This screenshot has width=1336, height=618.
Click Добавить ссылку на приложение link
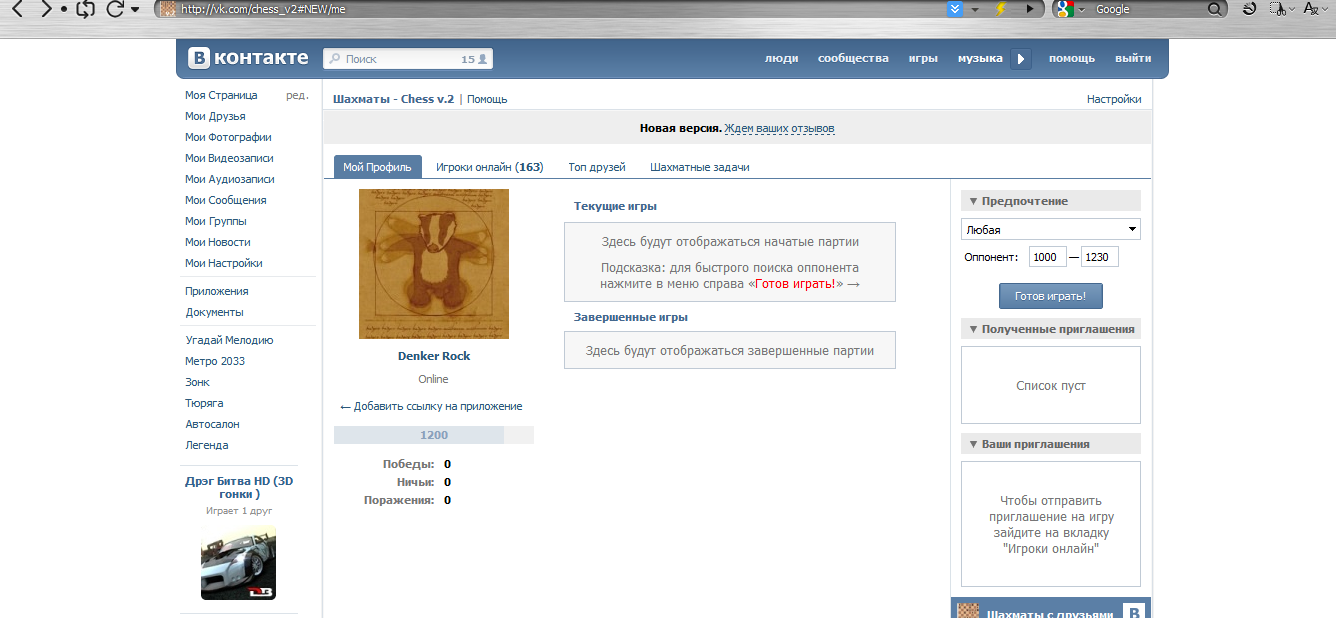pyautogui.click(x=431, y=406)
